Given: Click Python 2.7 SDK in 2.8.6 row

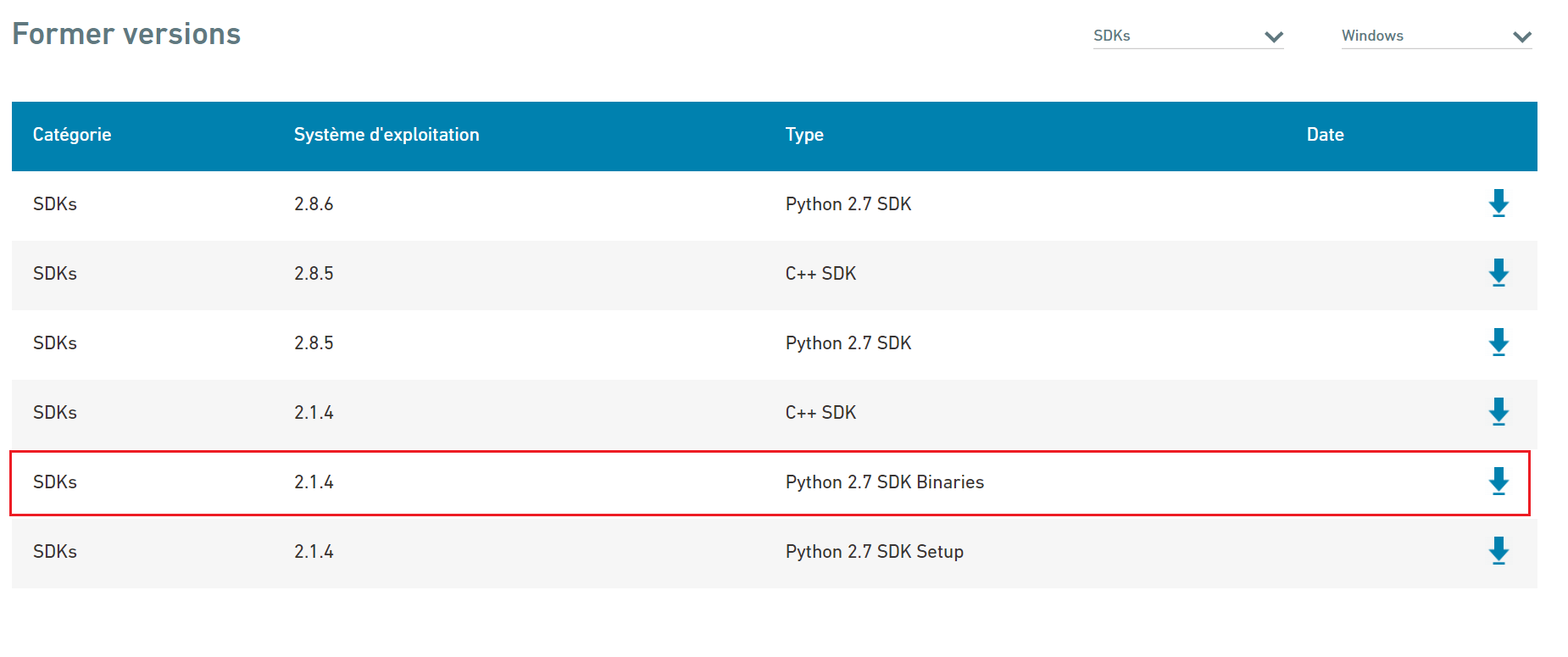Looking at the screenshot, I should point(848,204).
